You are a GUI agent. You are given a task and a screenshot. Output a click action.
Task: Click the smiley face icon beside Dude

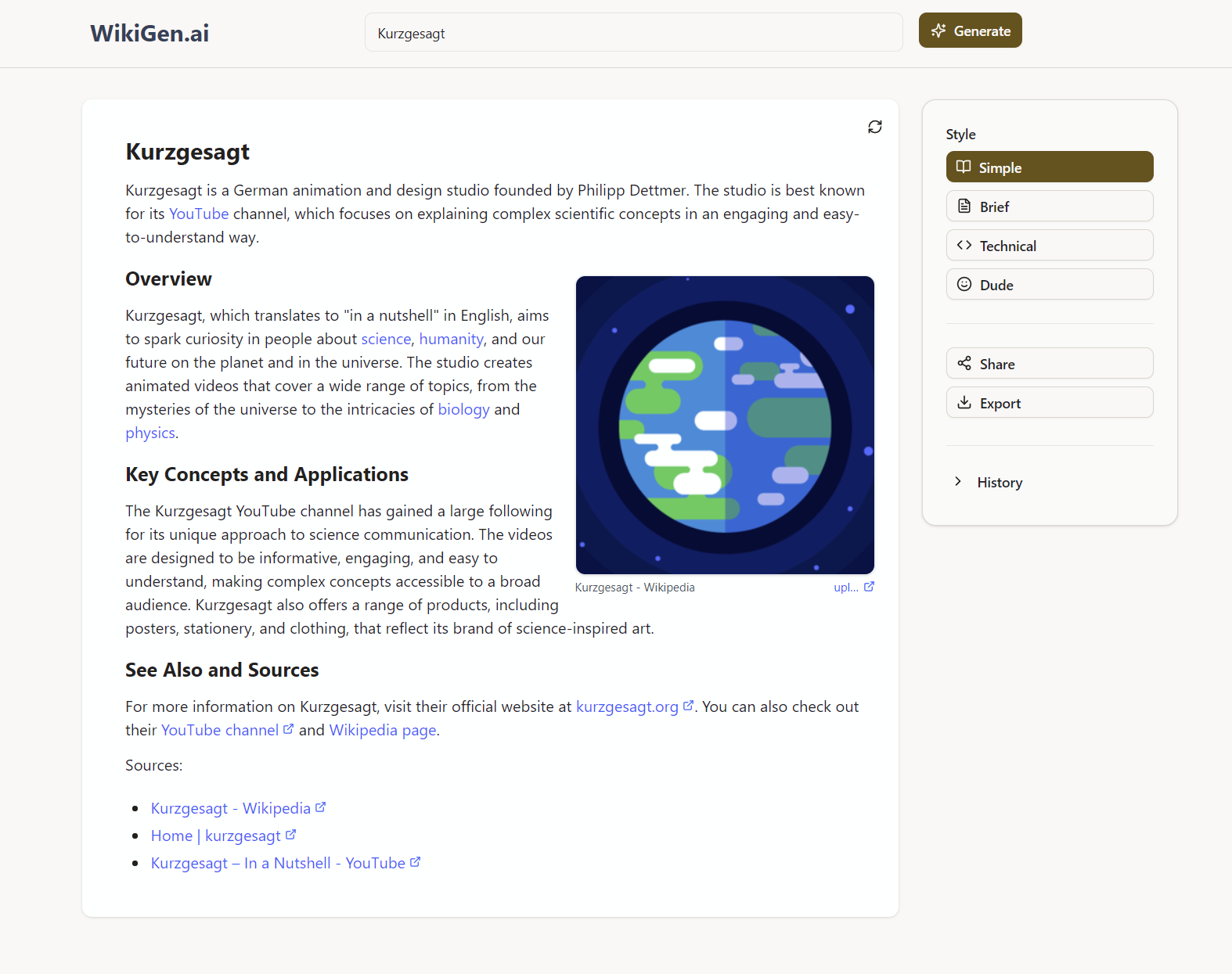(964, 284)
